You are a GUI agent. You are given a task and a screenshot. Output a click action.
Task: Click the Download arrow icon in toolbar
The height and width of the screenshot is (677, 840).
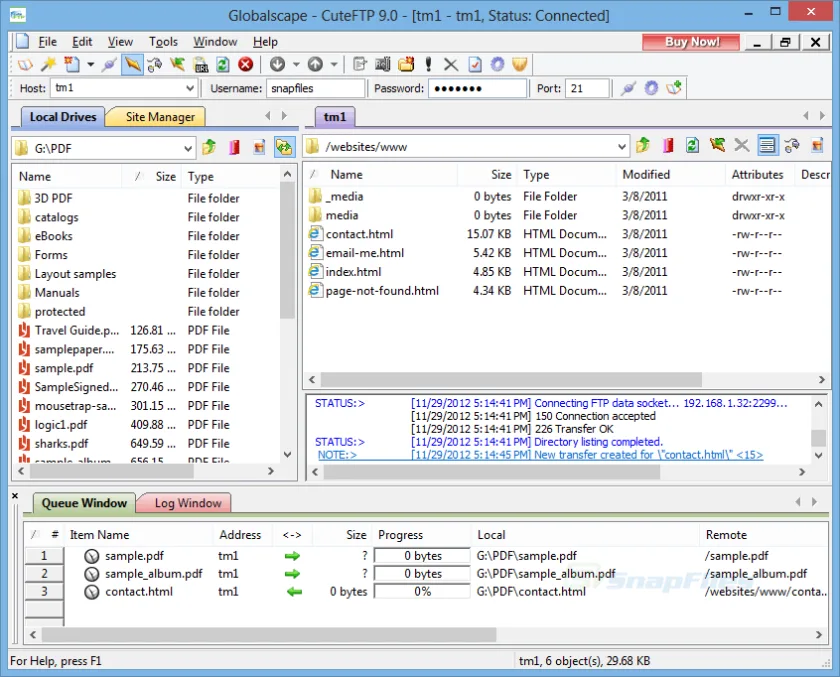point(277,64)
